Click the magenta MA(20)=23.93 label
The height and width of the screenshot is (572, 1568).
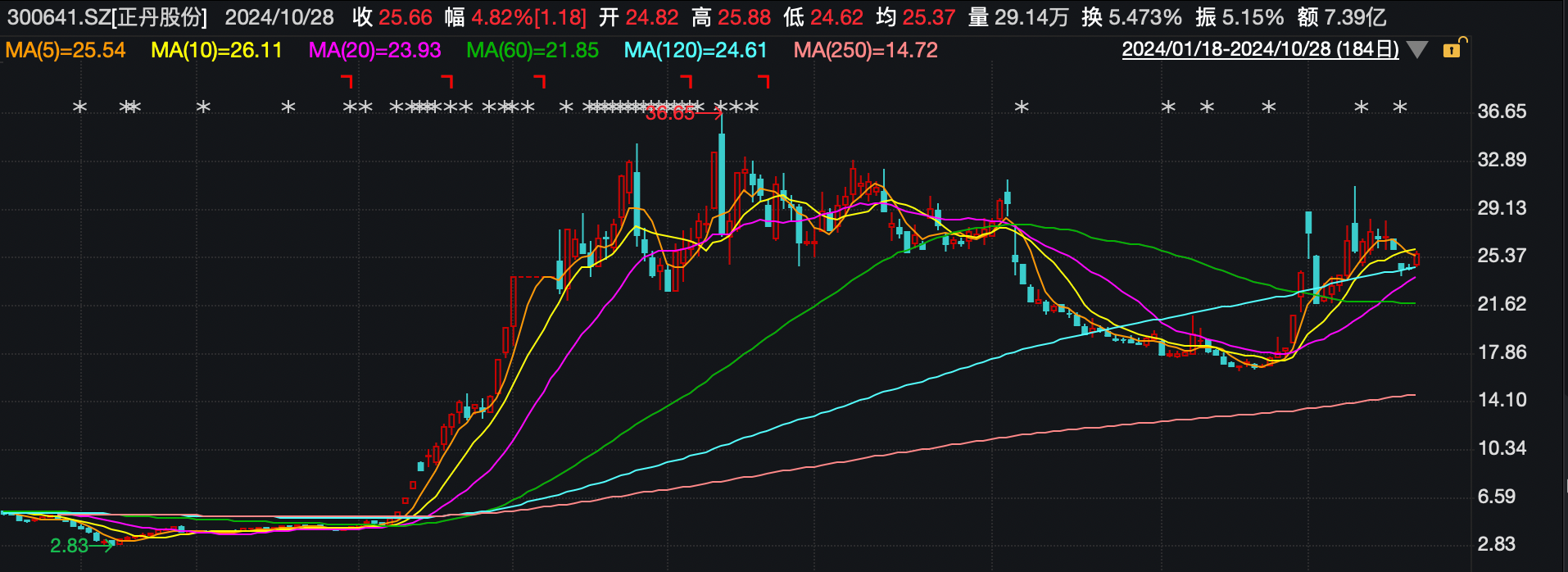374,50
